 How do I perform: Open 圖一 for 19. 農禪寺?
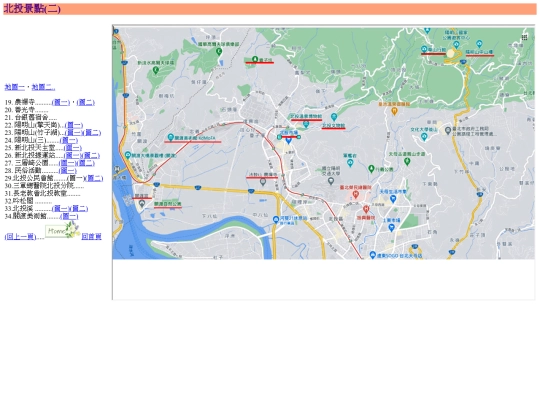pos(61,102)
